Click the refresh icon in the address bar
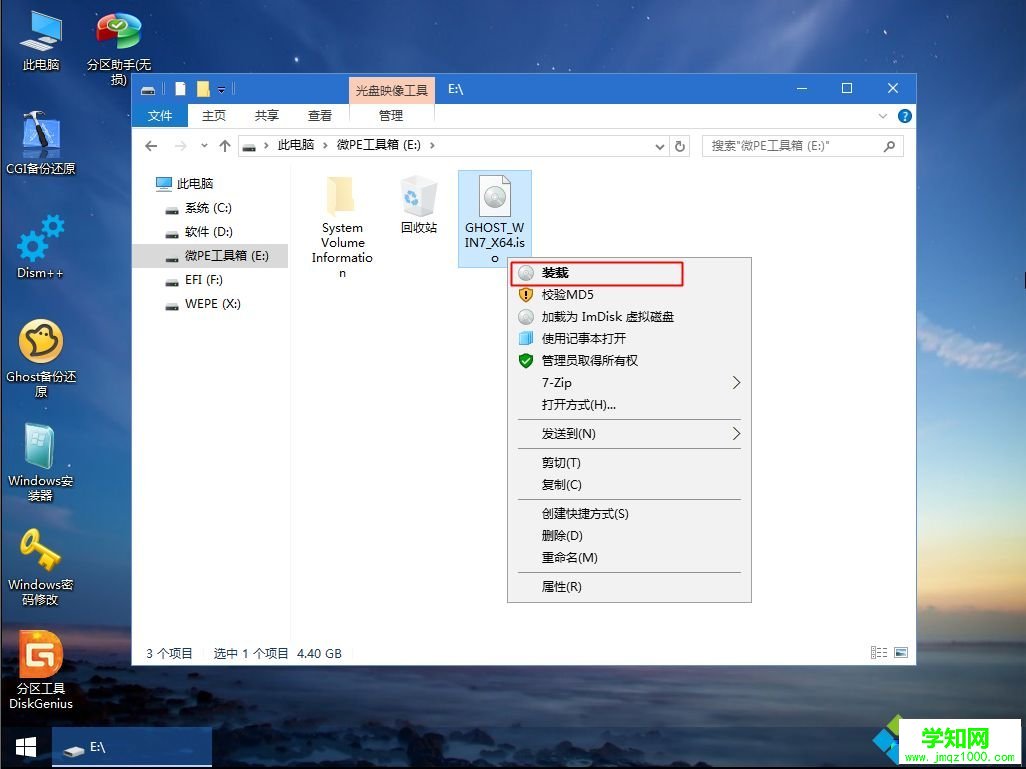 click(681, 145)
